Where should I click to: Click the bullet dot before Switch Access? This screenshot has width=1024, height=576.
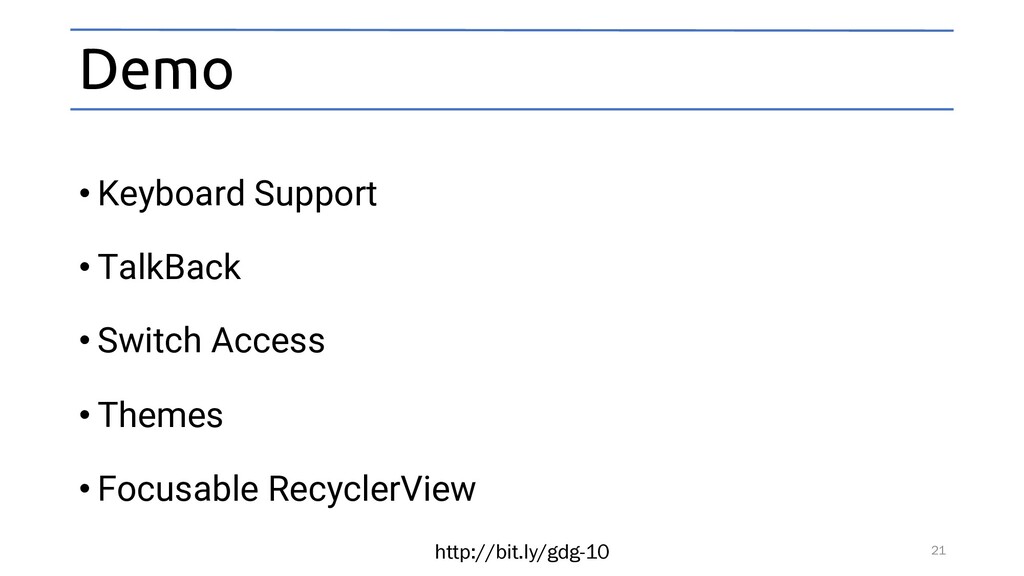click(85, 341)
